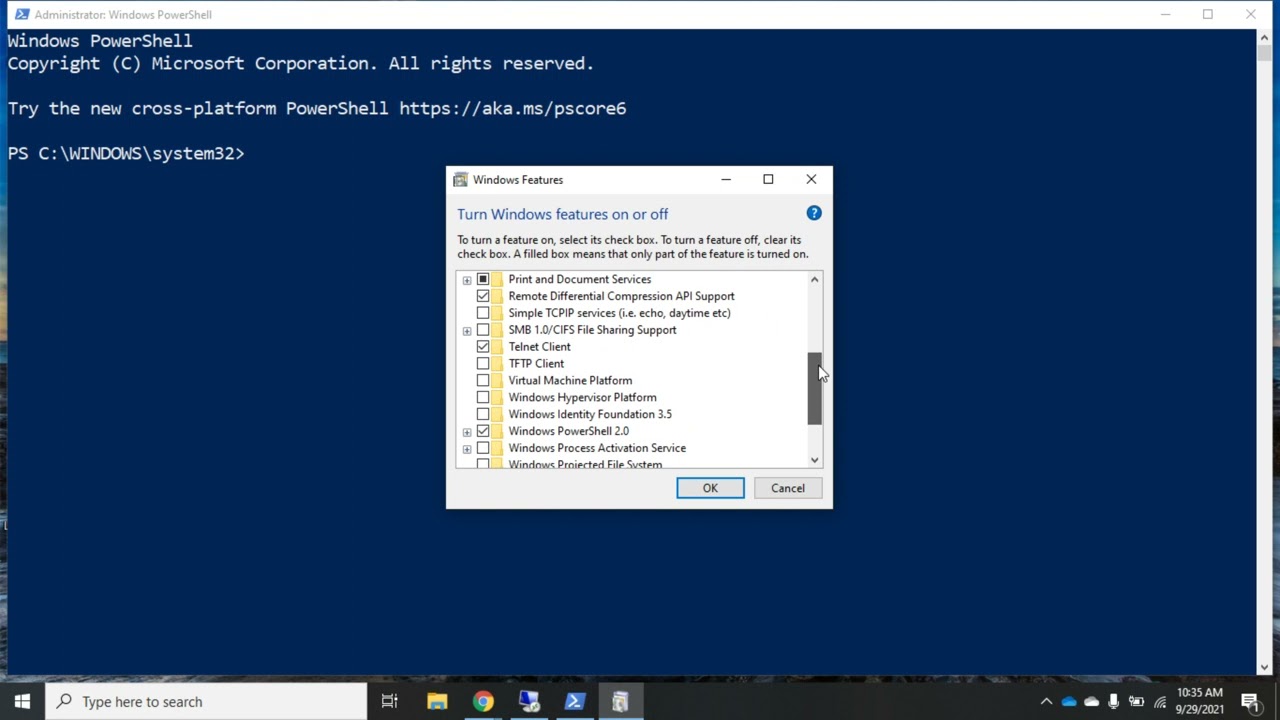Screen dimensions: 1280x720
Task: Click the 'Type here to search' box
Action: click(207, 701)
